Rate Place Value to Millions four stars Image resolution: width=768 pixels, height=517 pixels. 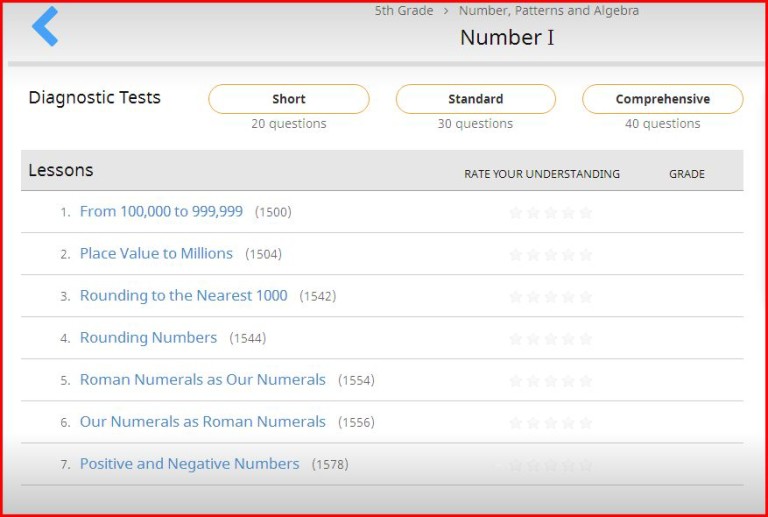(x=568, y=255)
